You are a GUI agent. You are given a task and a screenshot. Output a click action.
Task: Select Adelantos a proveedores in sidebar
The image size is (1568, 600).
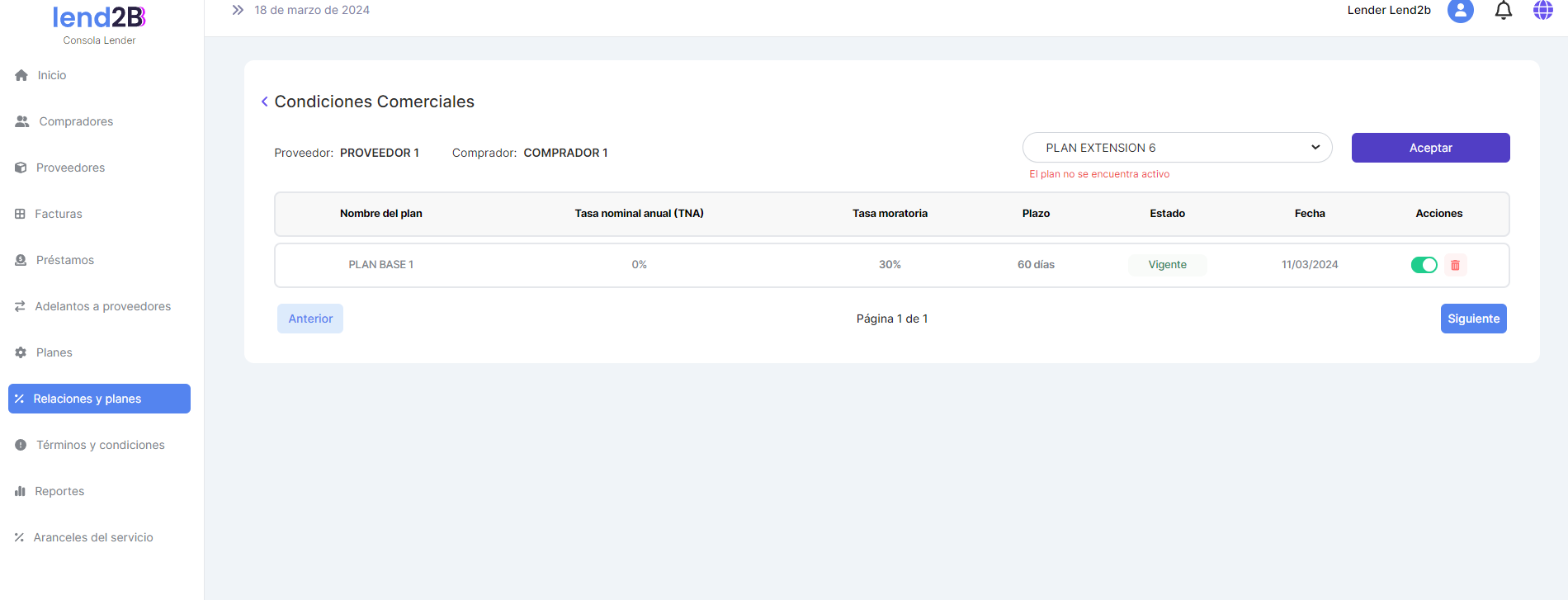tap(102, 306)
